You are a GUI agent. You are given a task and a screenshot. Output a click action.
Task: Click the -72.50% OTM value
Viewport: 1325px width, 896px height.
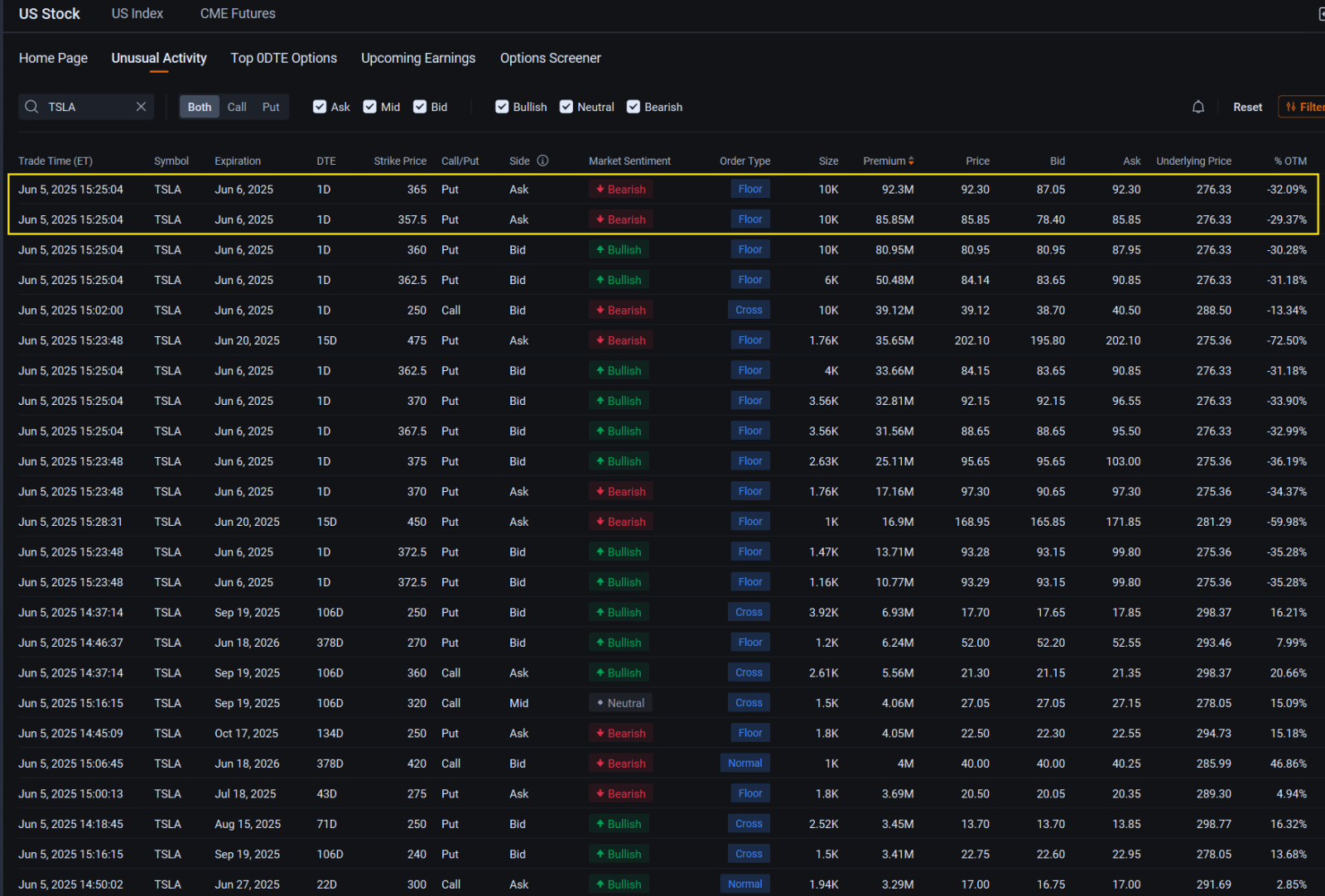click(1287, 340)
